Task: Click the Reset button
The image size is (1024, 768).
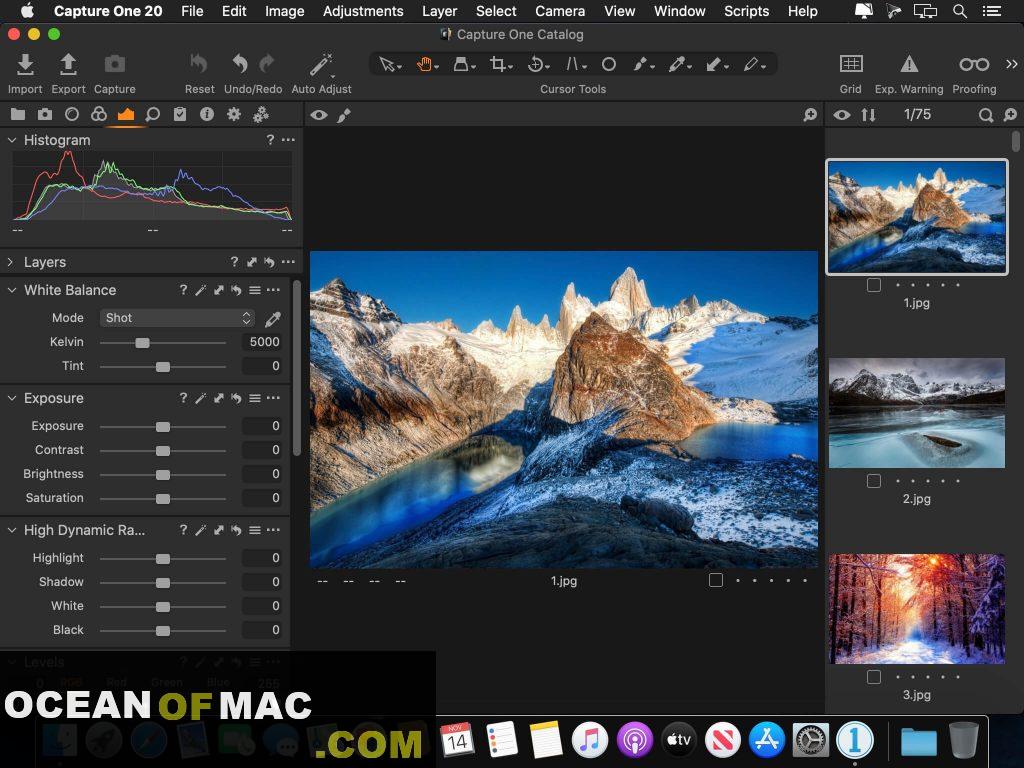Action: pyautogui.click(x=199, y=65)
